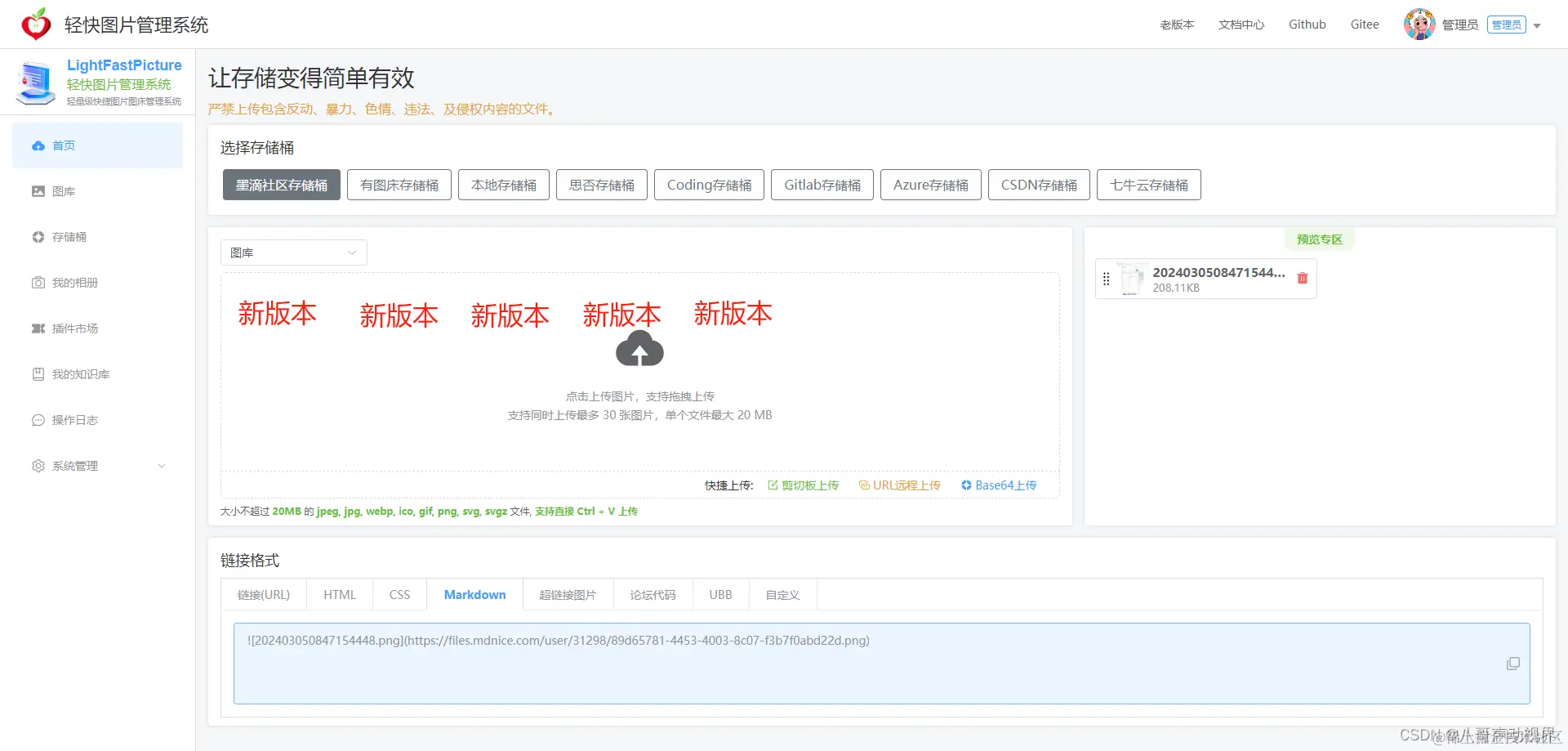Switch to the HTML link format tab

point(339,594)
